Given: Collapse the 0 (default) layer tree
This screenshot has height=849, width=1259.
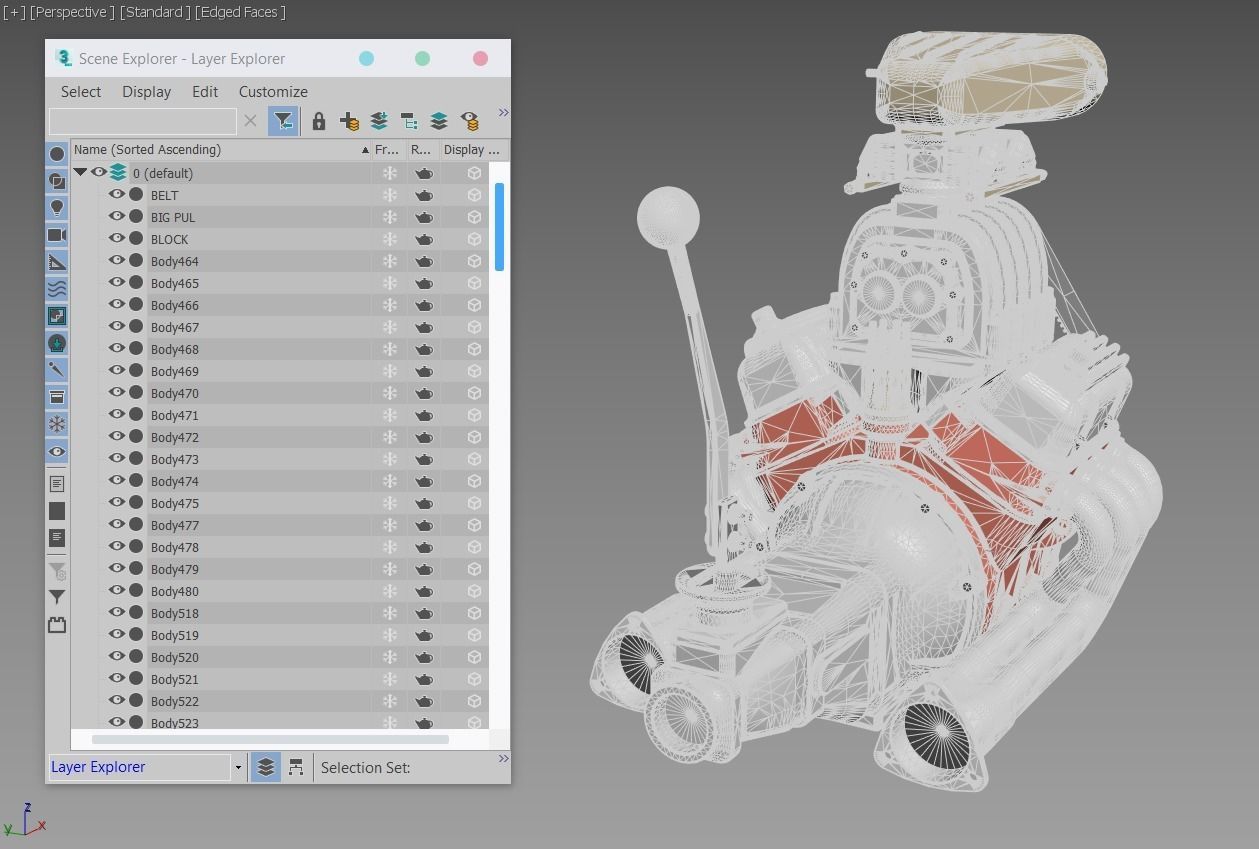Looking at the screenshot, I should point(80,171).
